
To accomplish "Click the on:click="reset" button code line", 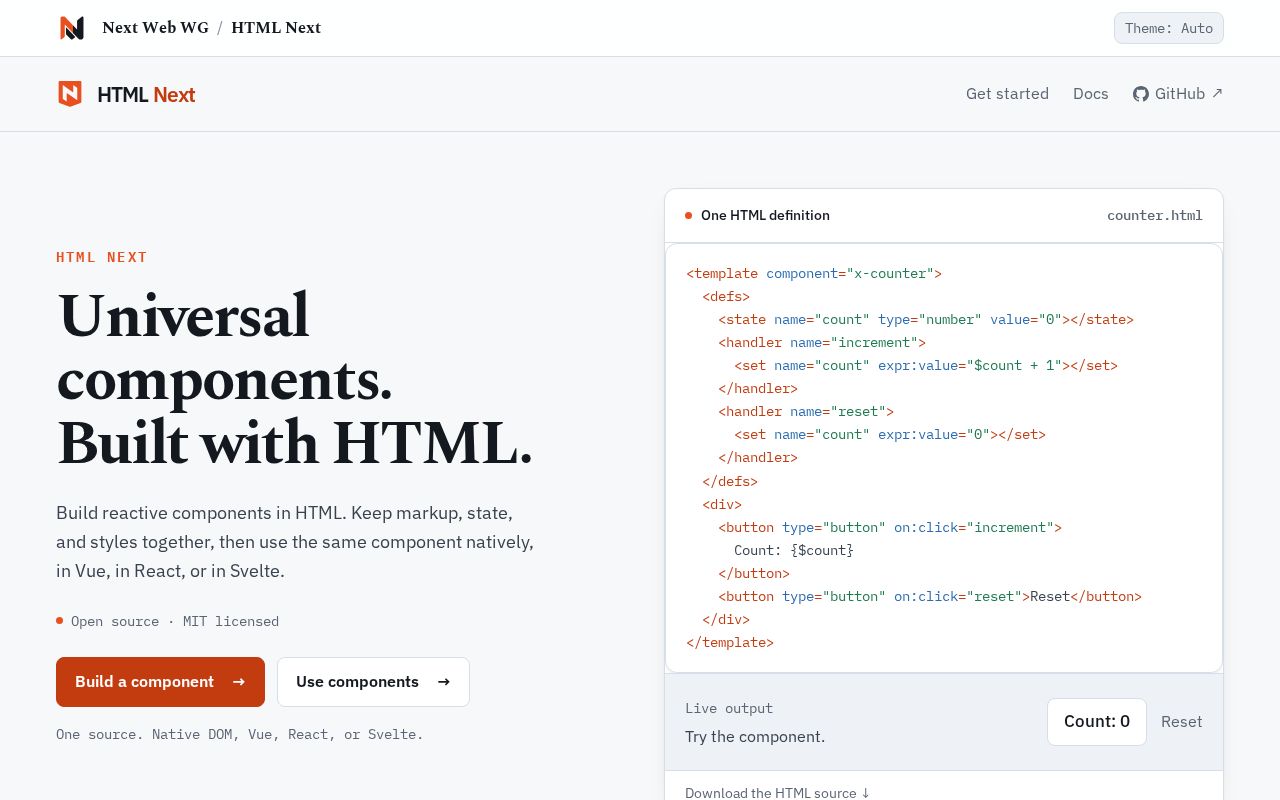I will [x=930, y=596].
